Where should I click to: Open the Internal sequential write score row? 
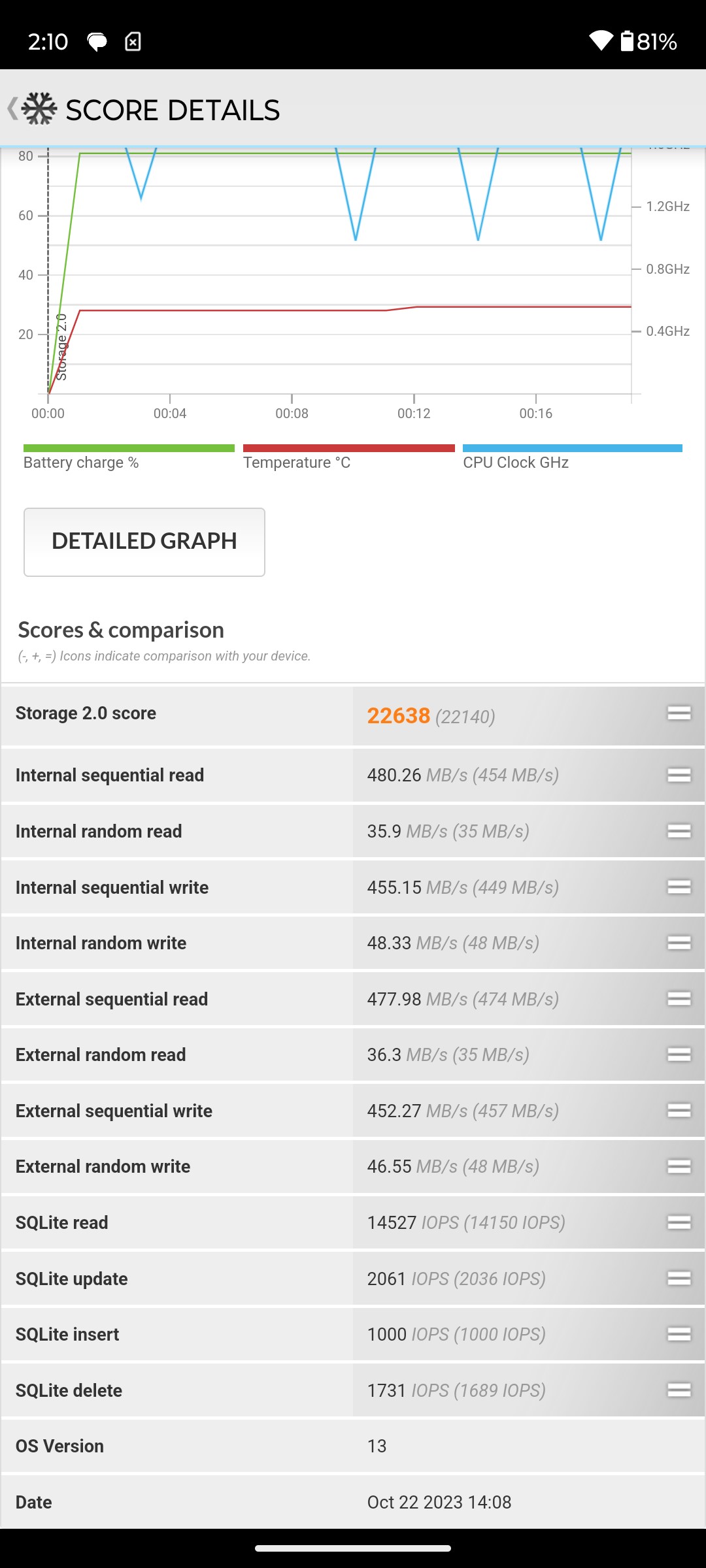[x=353, y=887]
